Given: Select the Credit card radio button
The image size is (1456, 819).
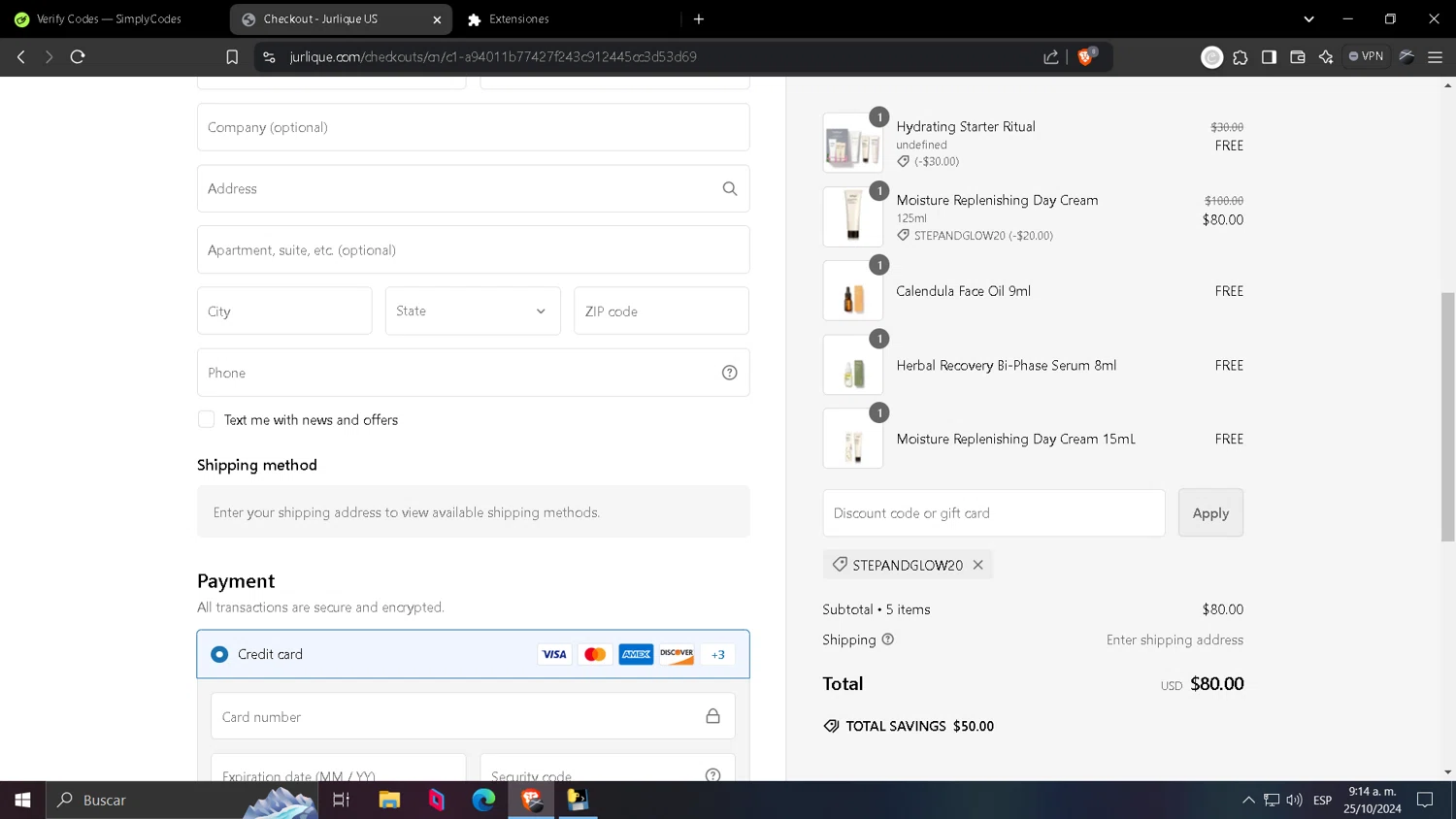Looking at the screenshot, I should tap(219, 654).
